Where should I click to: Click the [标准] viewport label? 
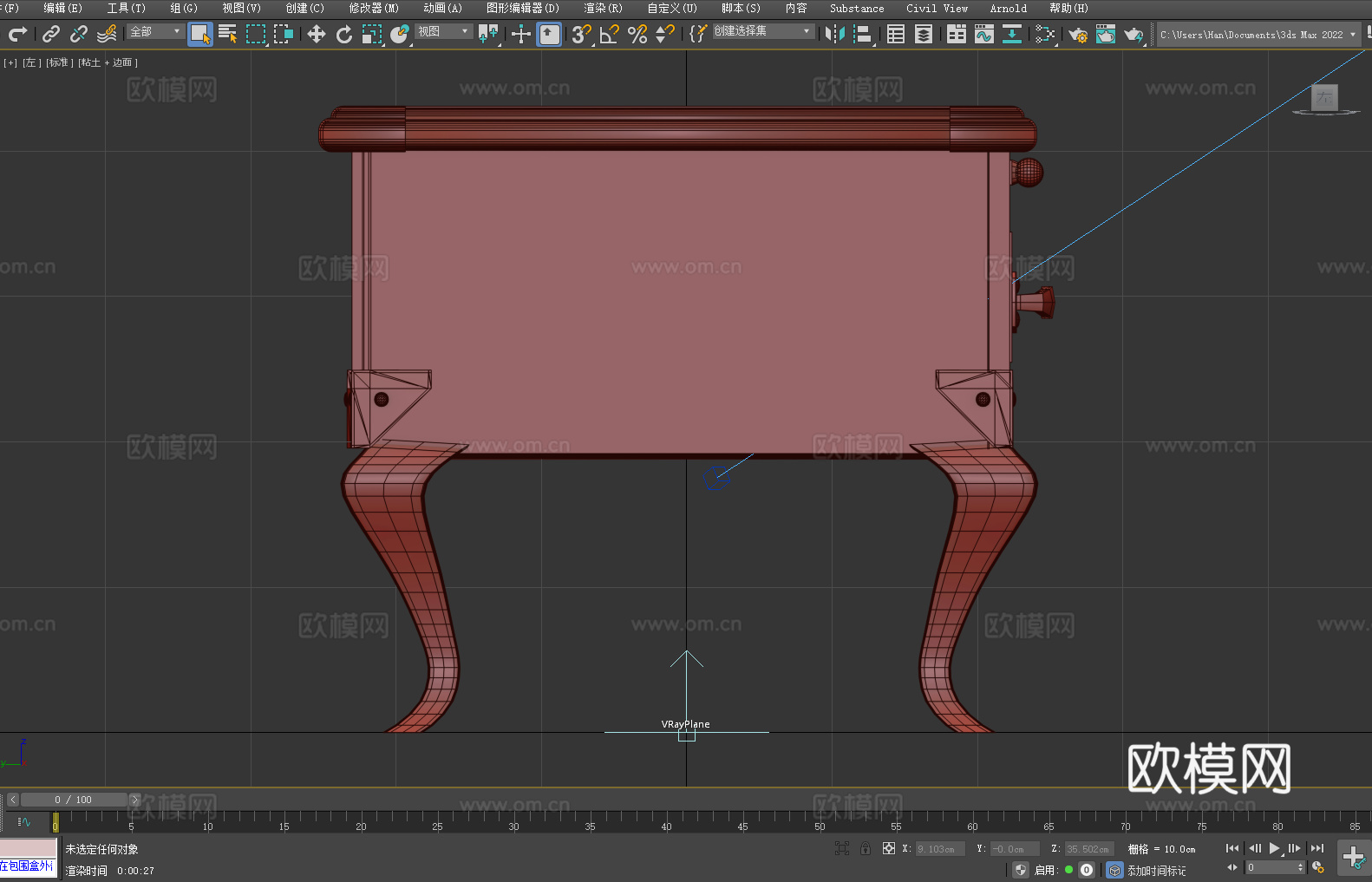click(x=60, y=62)
